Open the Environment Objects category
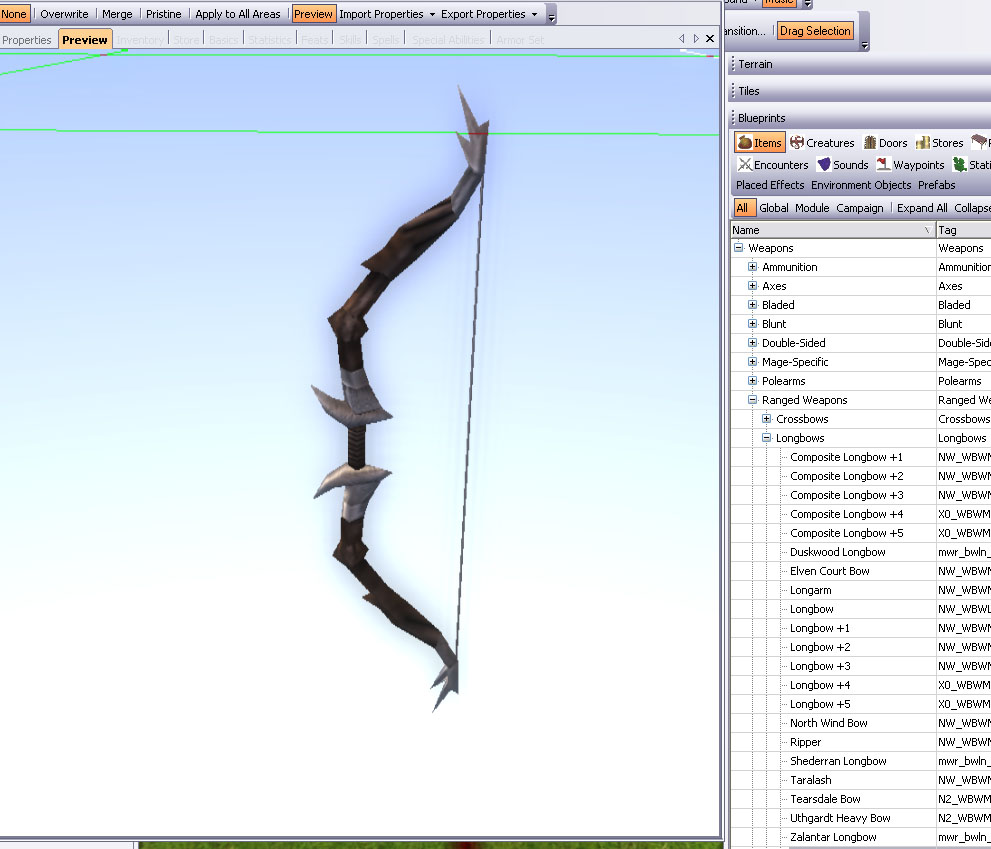The width and height of the screenshot is (991, 849). tap(861, 185)
